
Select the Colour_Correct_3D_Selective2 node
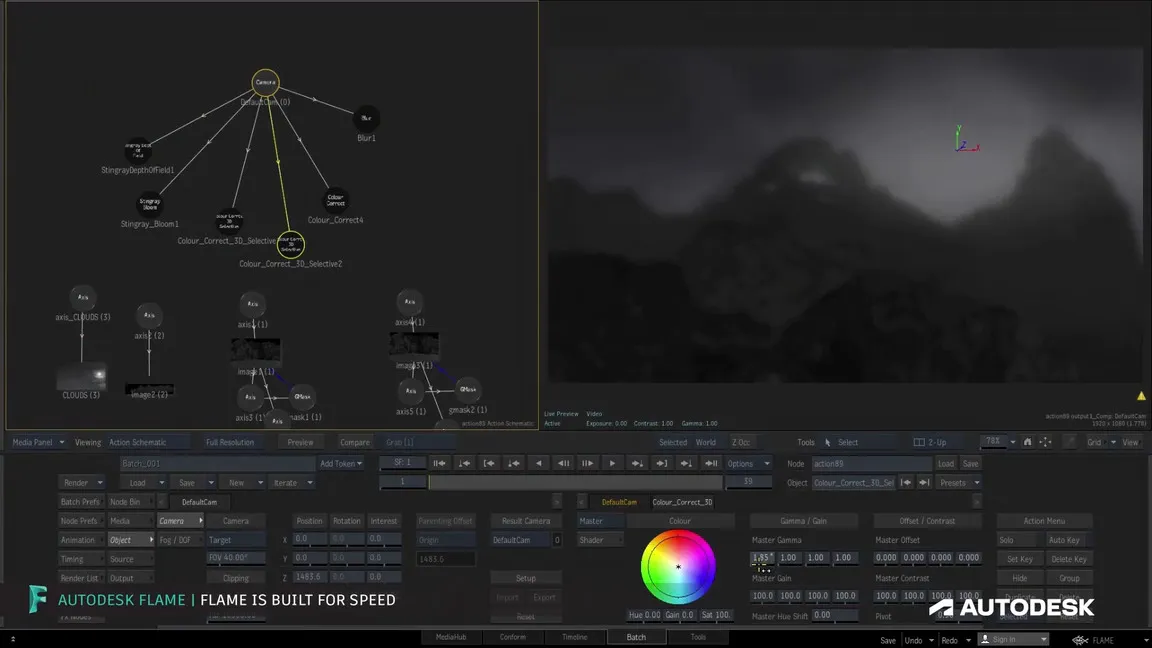click(x=291, y=244)
